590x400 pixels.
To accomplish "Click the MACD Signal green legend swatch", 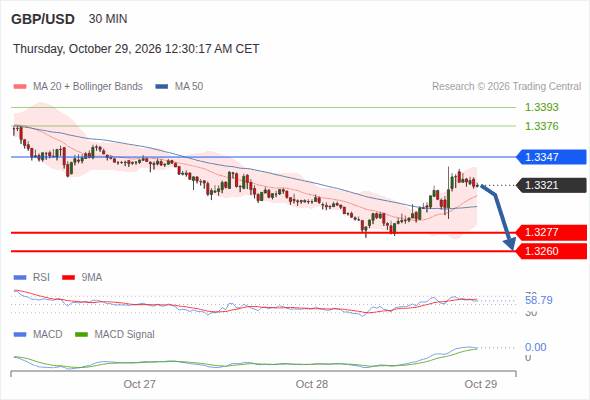I will coord(82,335).
